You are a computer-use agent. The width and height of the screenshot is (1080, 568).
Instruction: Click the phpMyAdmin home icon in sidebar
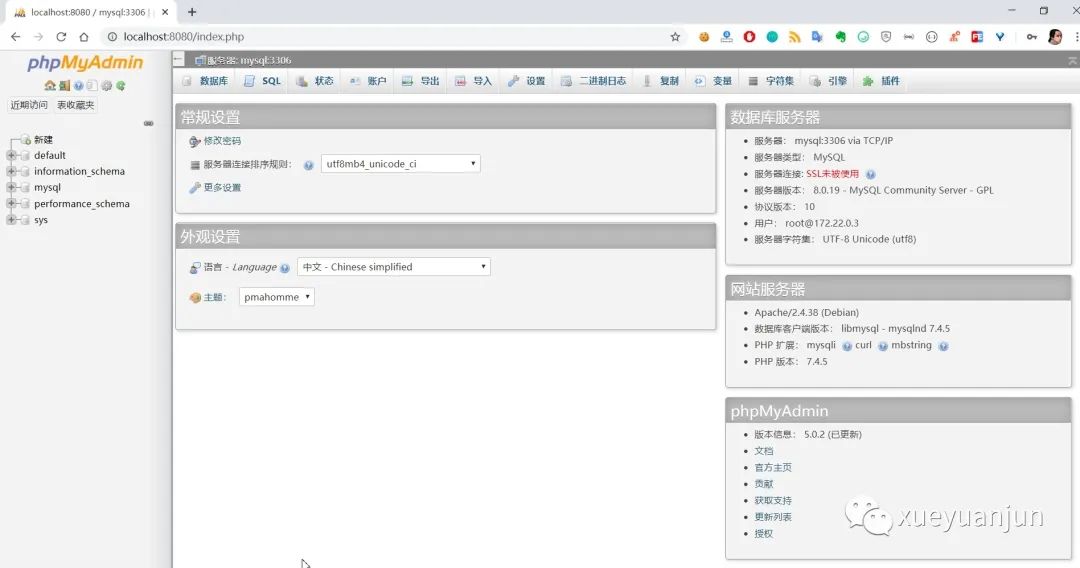click(x=50, y=86)
